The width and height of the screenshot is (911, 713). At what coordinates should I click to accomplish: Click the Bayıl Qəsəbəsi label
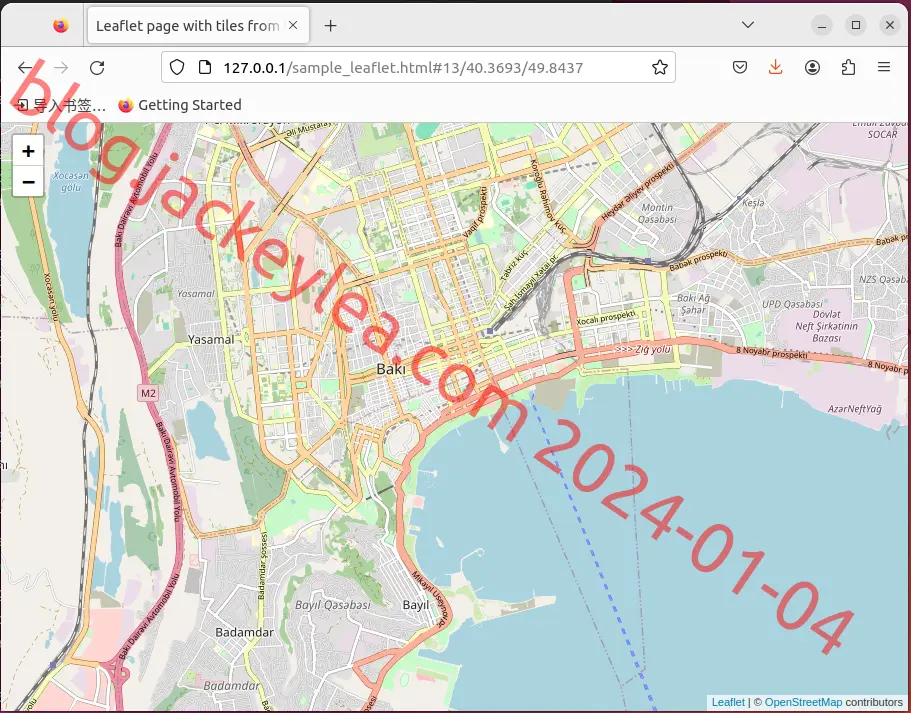332,605
